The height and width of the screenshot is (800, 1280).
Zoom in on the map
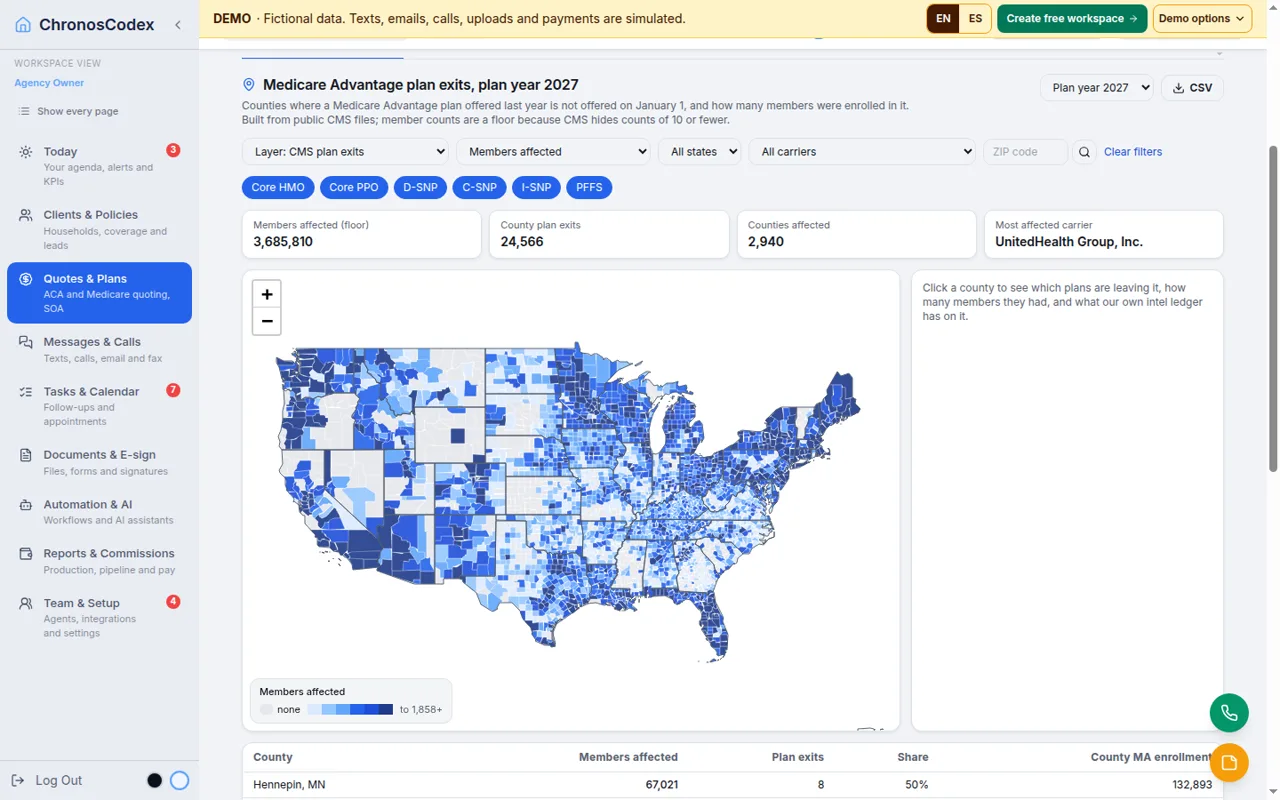[x=267, y=294]
